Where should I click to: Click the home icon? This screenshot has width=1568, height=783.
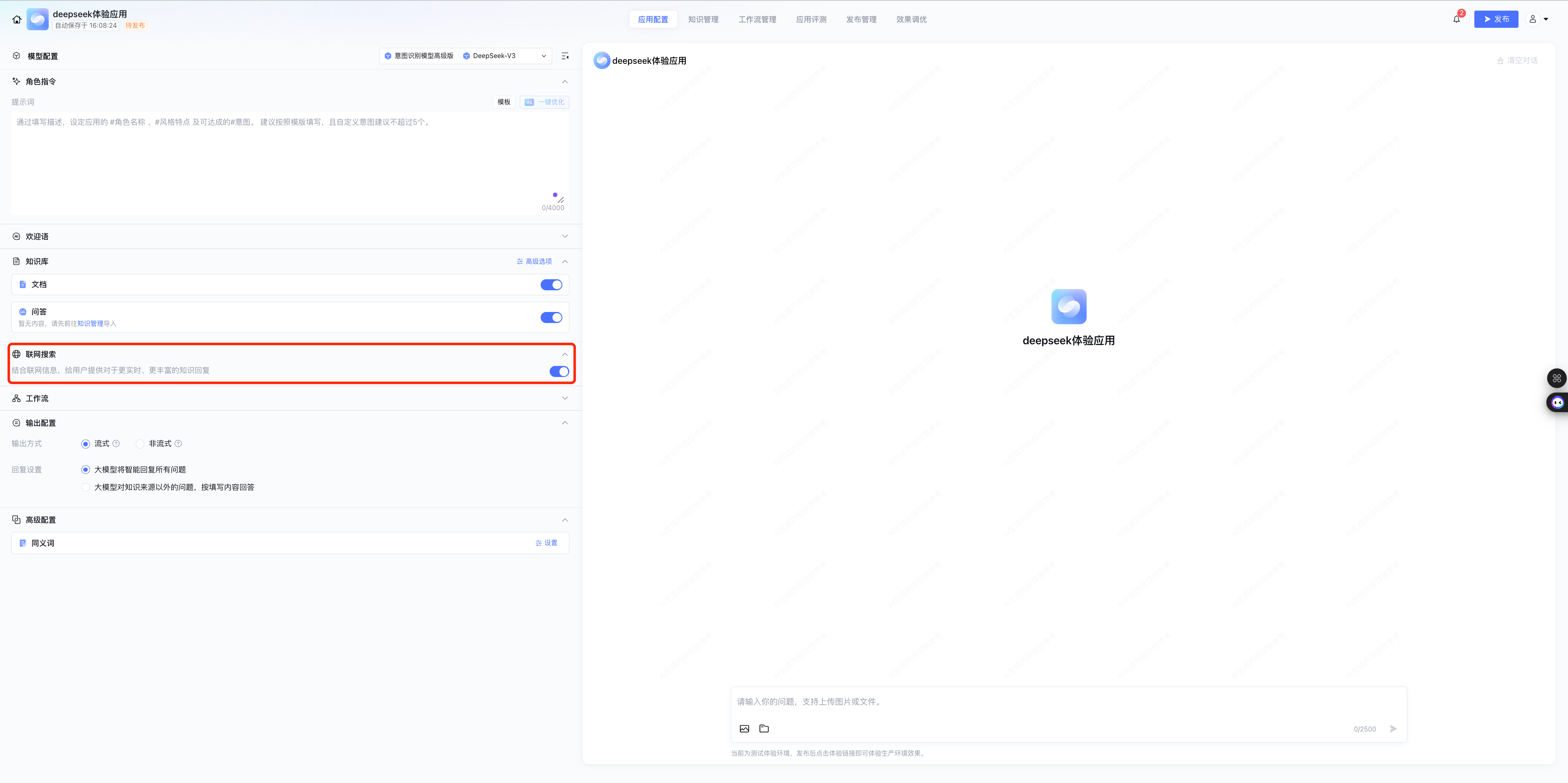point(16,20)
